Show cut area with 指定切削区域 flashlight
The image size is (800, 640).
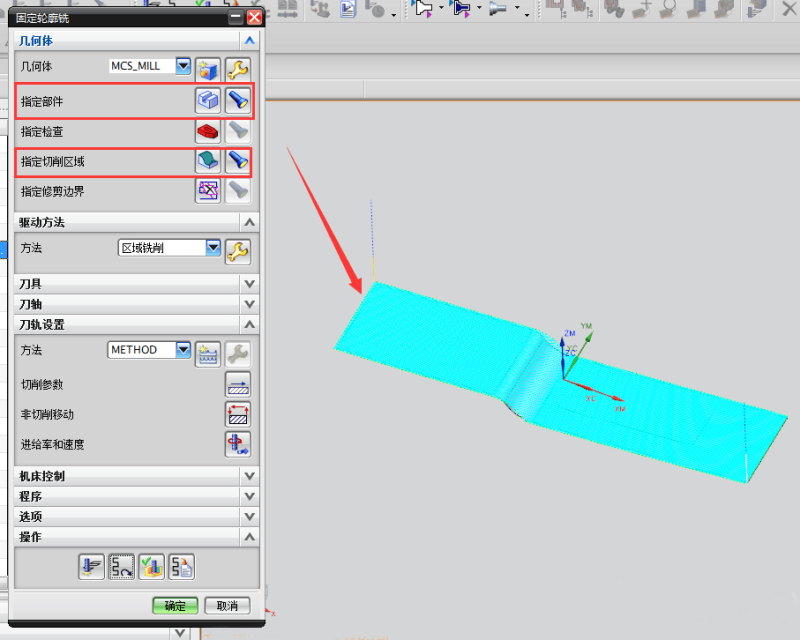236,160
